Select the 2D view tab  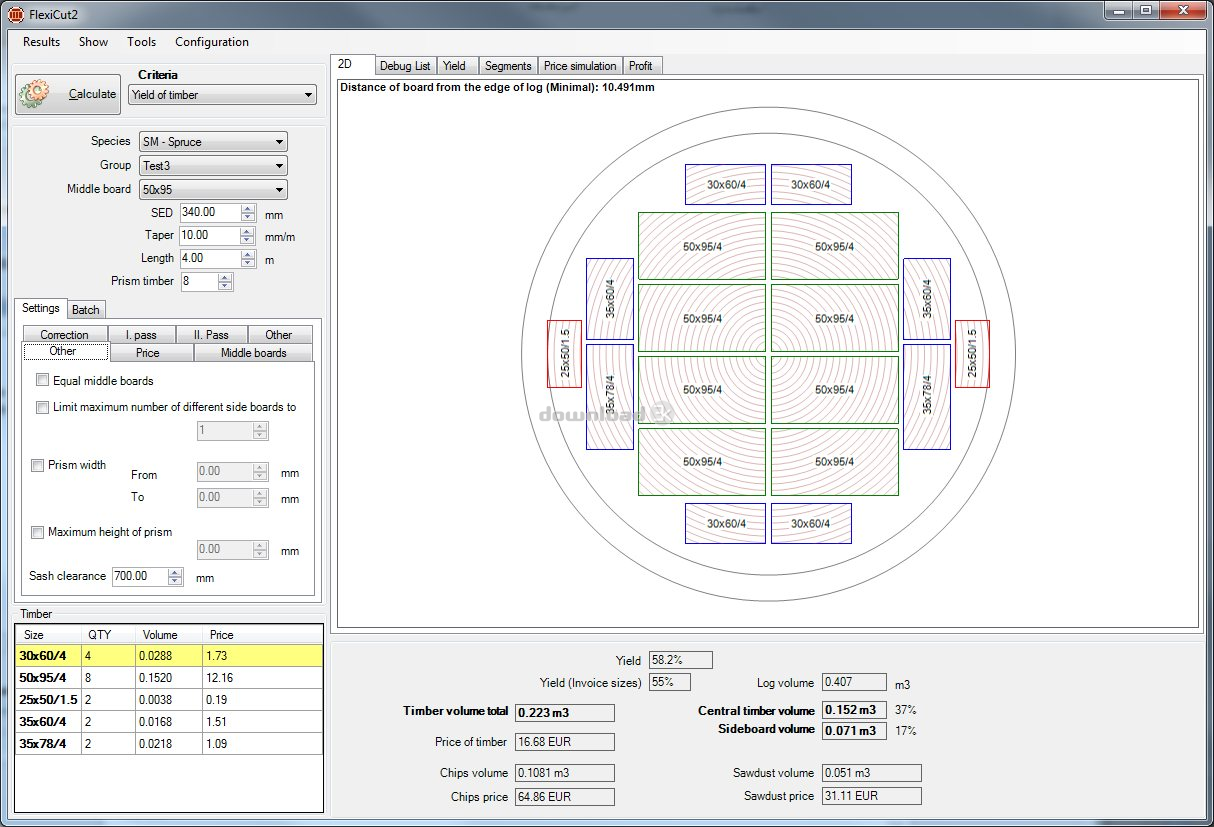(x=352, y=64)
